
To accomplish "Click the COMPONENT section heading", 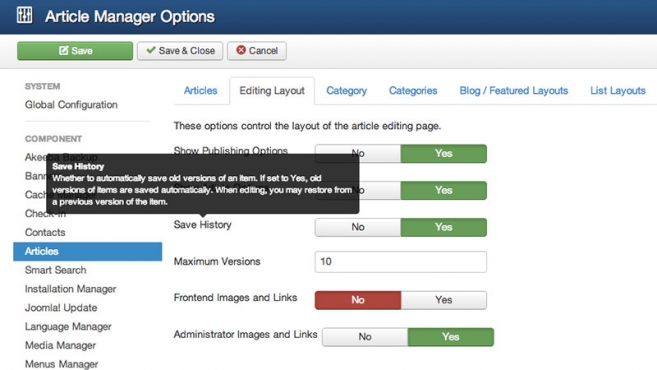I will point(53,139).
